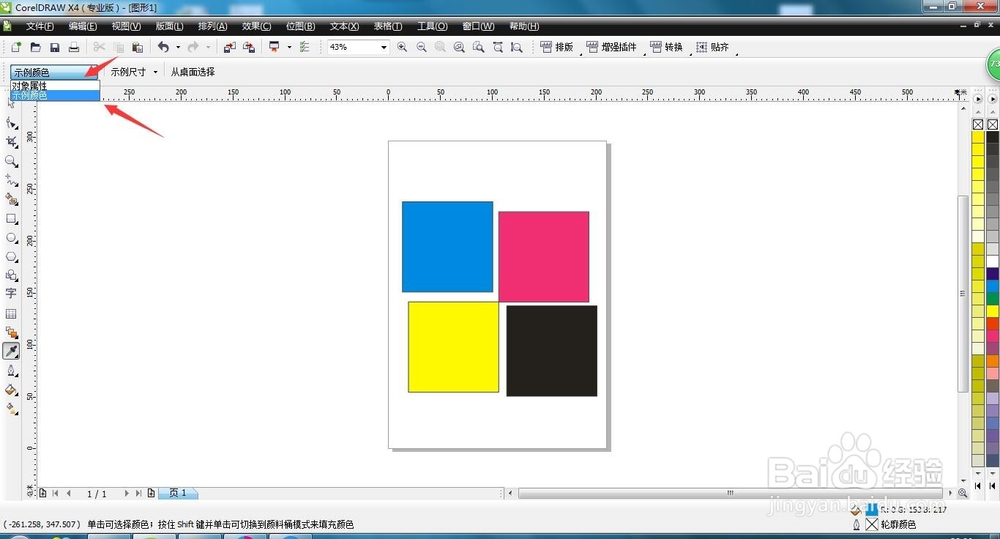
Task: Jump to the first page arrow
Action: 55,493
